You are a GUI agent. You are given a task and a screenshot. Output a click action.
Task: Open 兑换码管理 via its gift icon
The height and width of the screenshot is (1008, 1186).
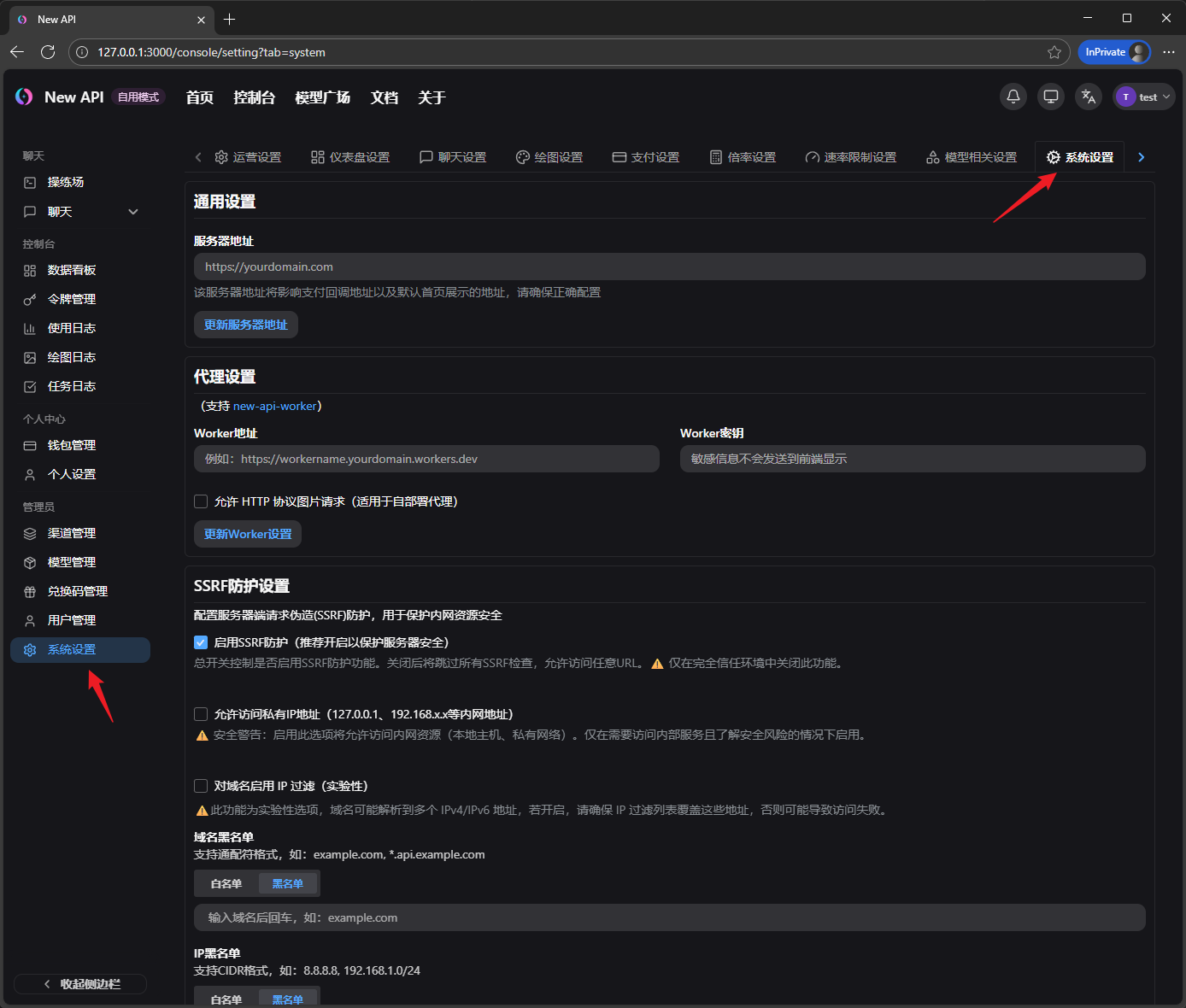pos(30,591)
